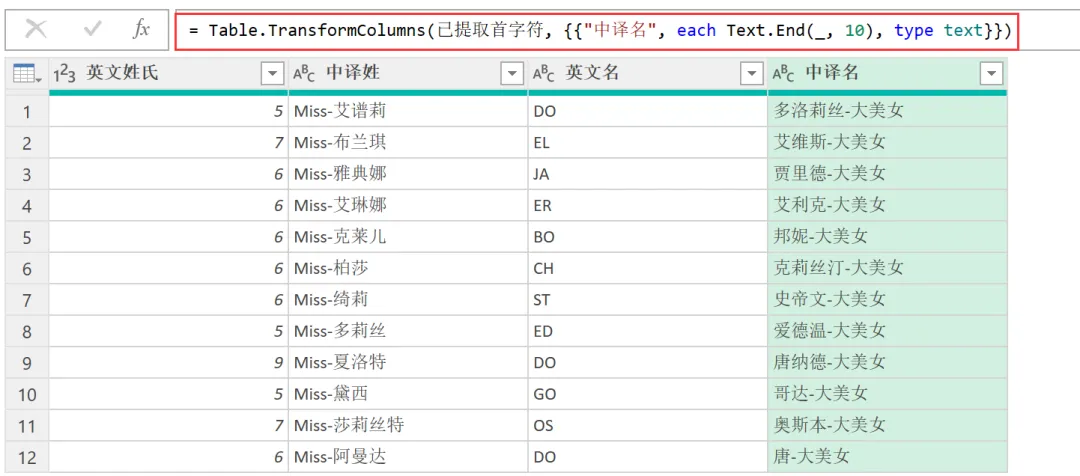Confirm formula with checkmark icon
The width and height of the screenshot is (1080, 476).
tap(92, 29)
